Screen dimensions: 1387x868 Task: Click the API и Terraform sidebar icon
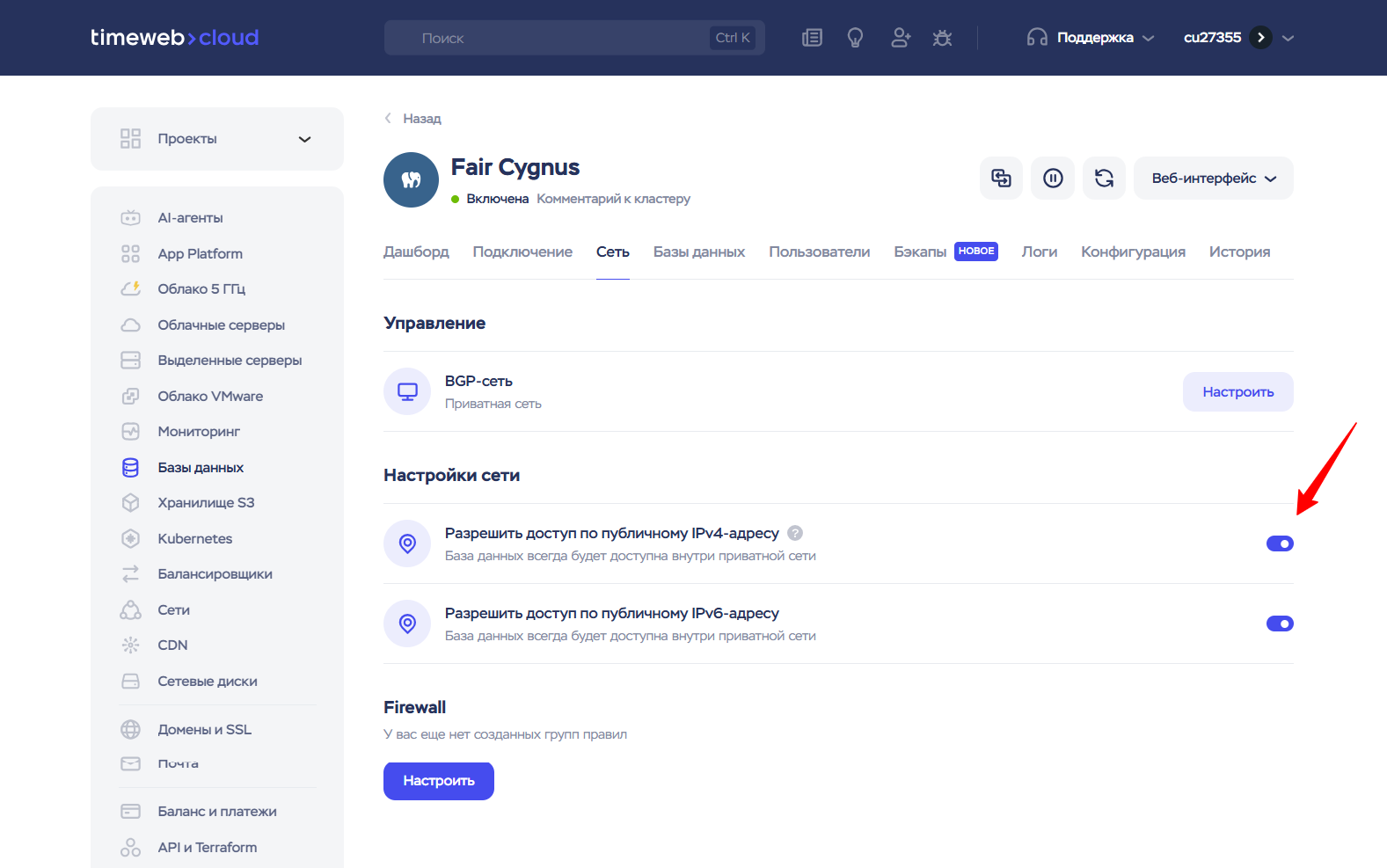130,847
